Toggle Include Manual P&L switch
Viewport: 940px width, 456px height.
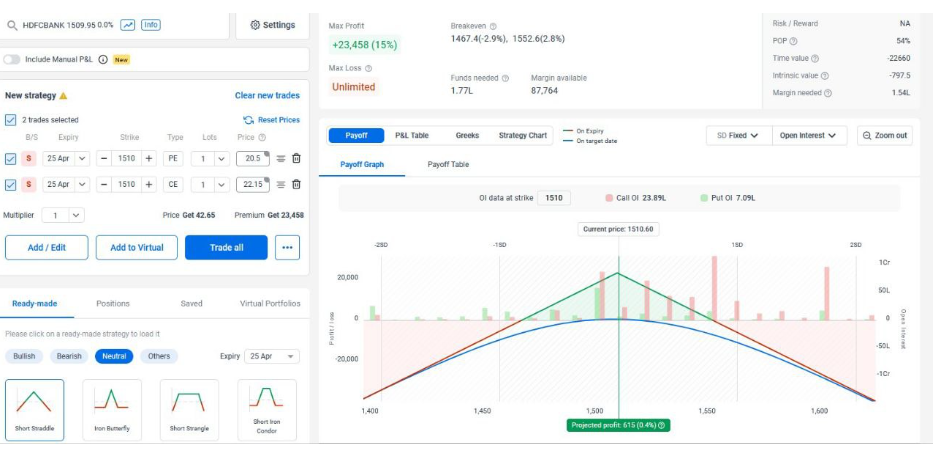click(x=12, y=59)
